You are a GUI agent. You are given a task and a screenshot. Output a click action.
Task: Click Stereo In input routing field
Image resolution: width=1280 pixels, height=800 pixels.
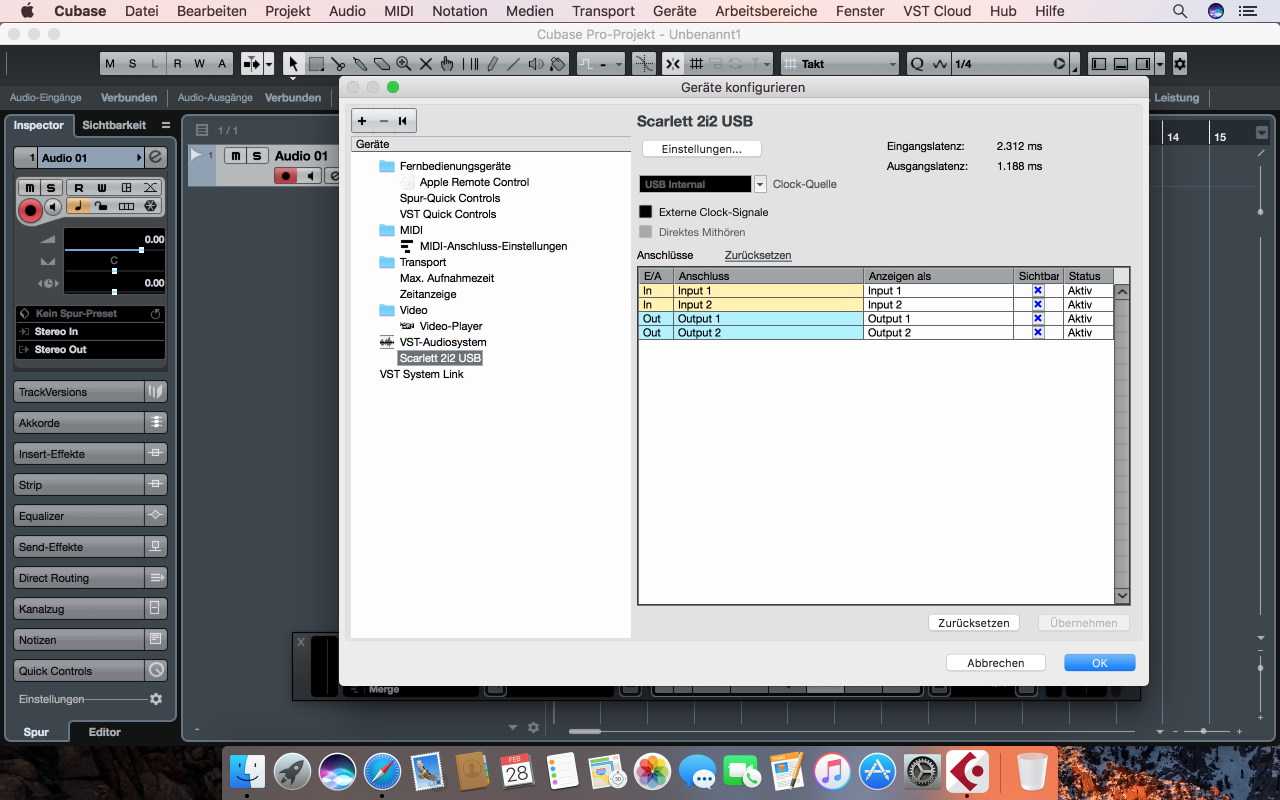pyautogui.click(x=90, y=332)
